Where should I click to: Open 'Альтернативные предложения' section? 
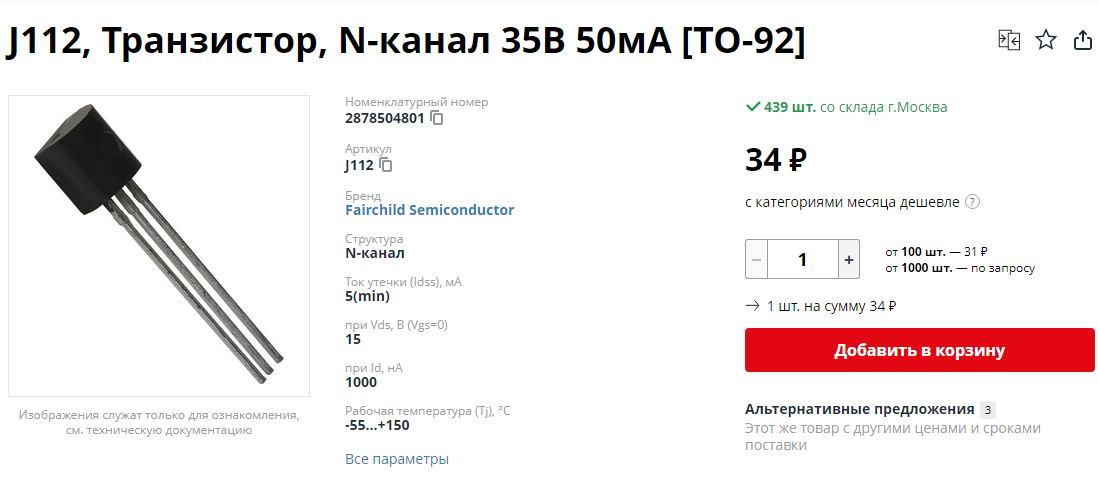859,409
